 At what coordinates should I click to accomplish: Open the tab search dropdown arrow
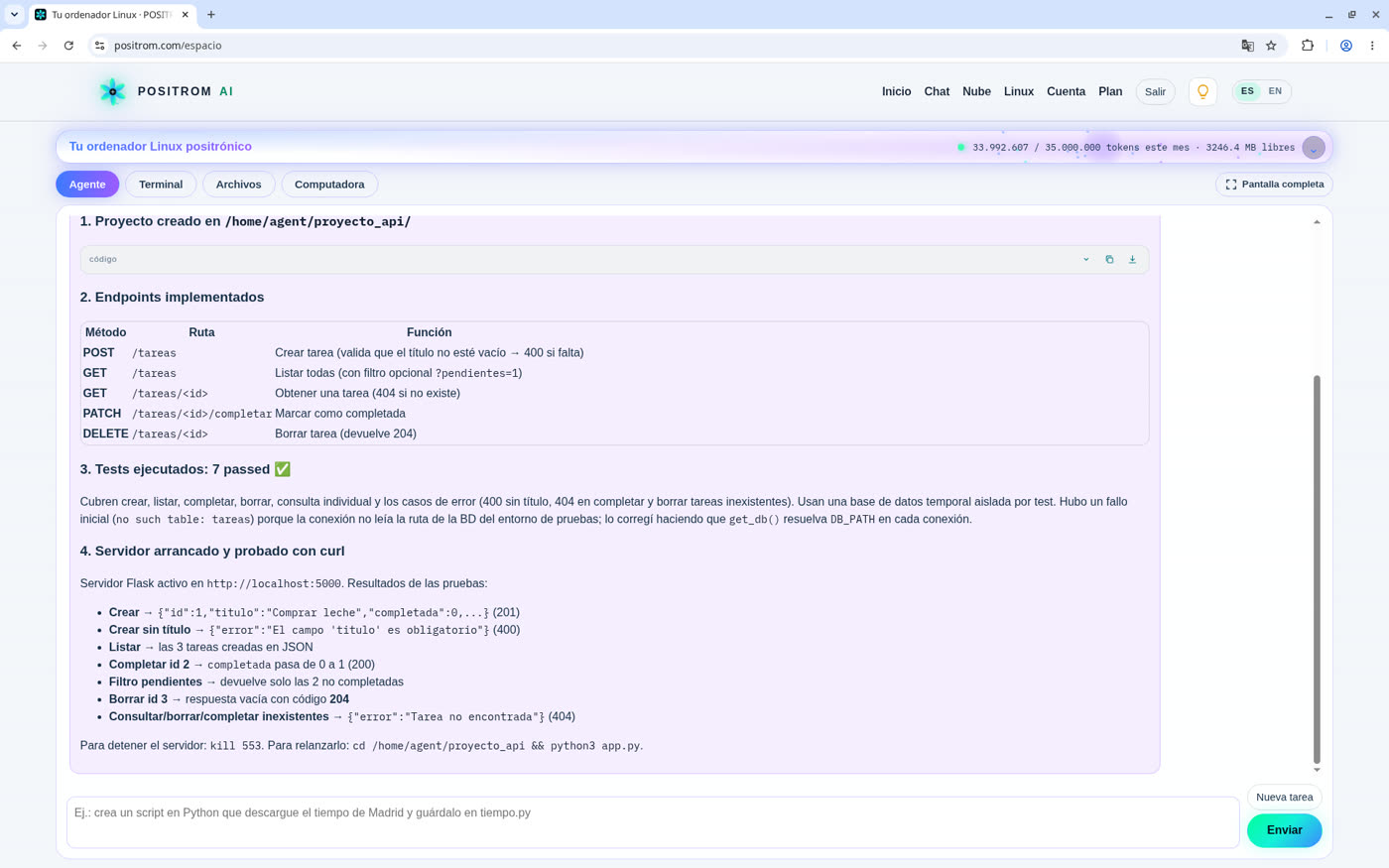(x=14, y=15)
